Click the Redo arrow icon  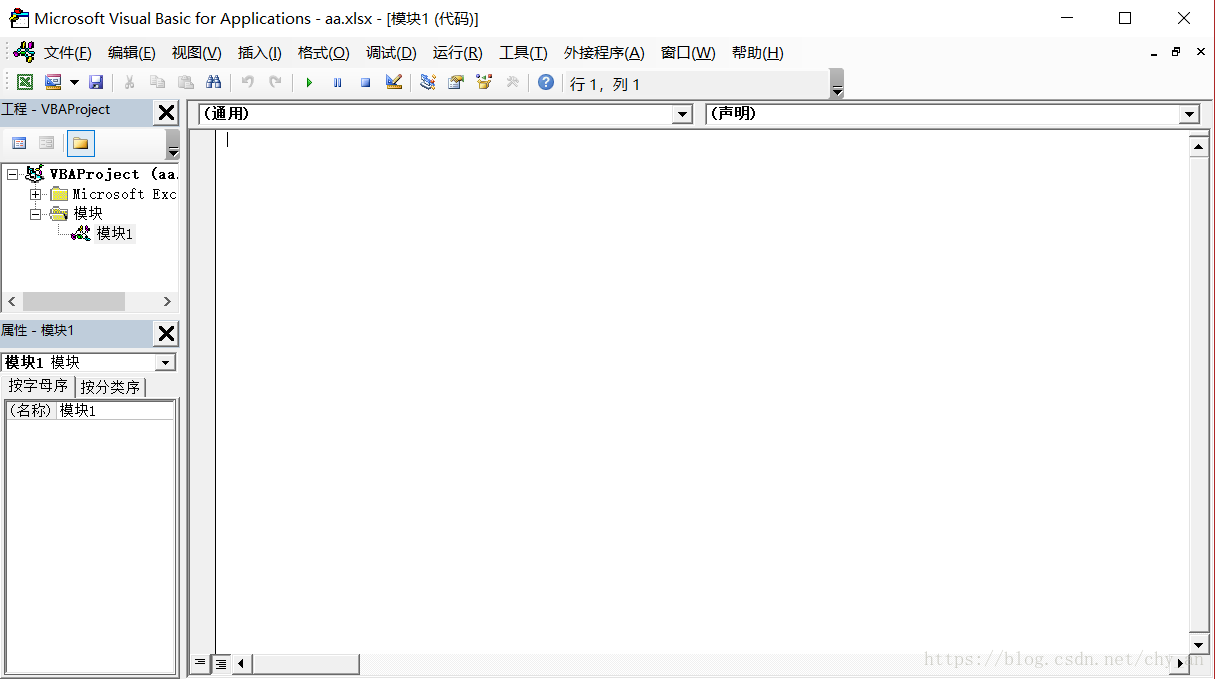point(275,83)
